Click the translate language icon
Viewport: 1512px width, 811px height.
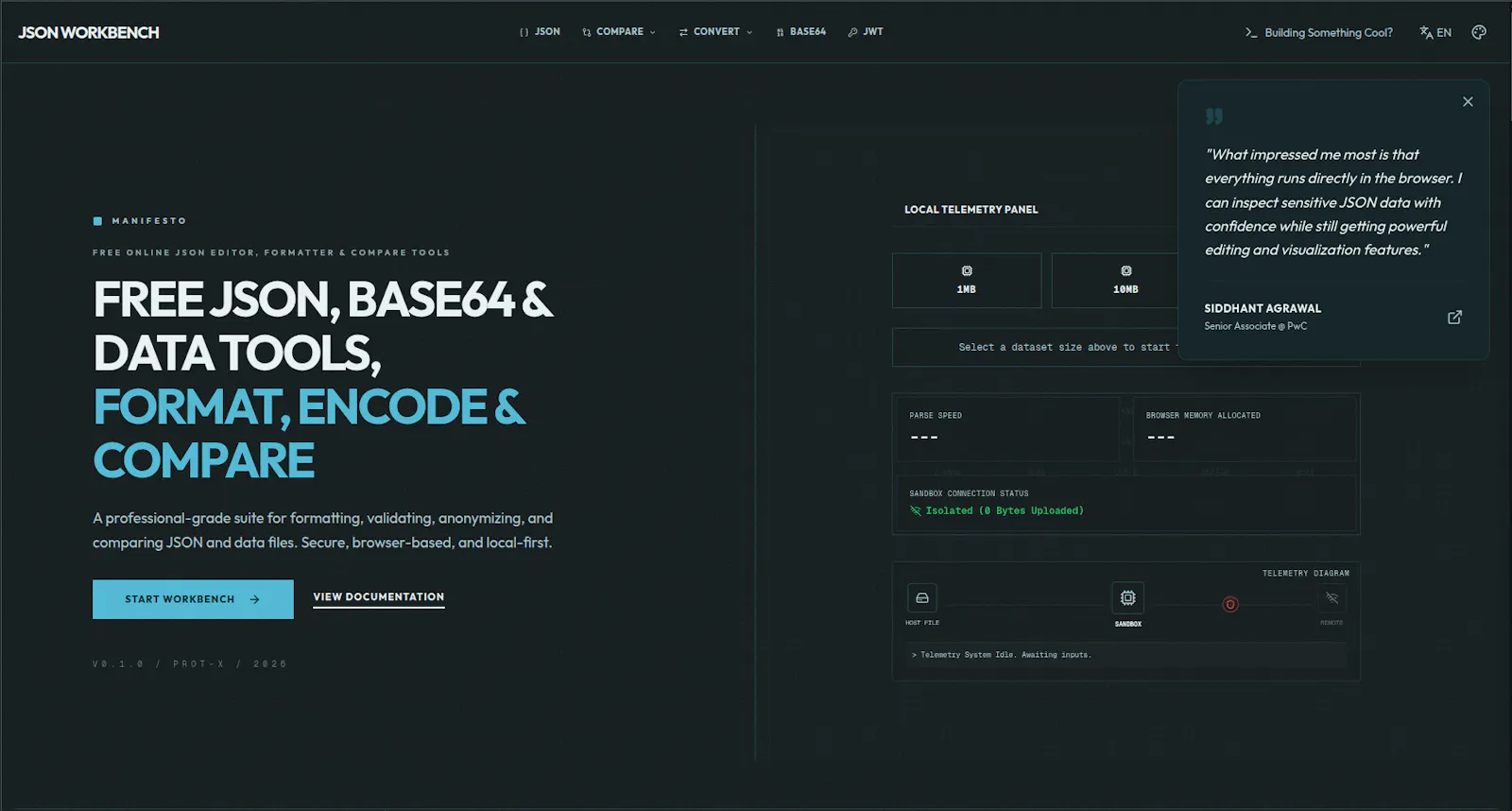pos(1426,32)
